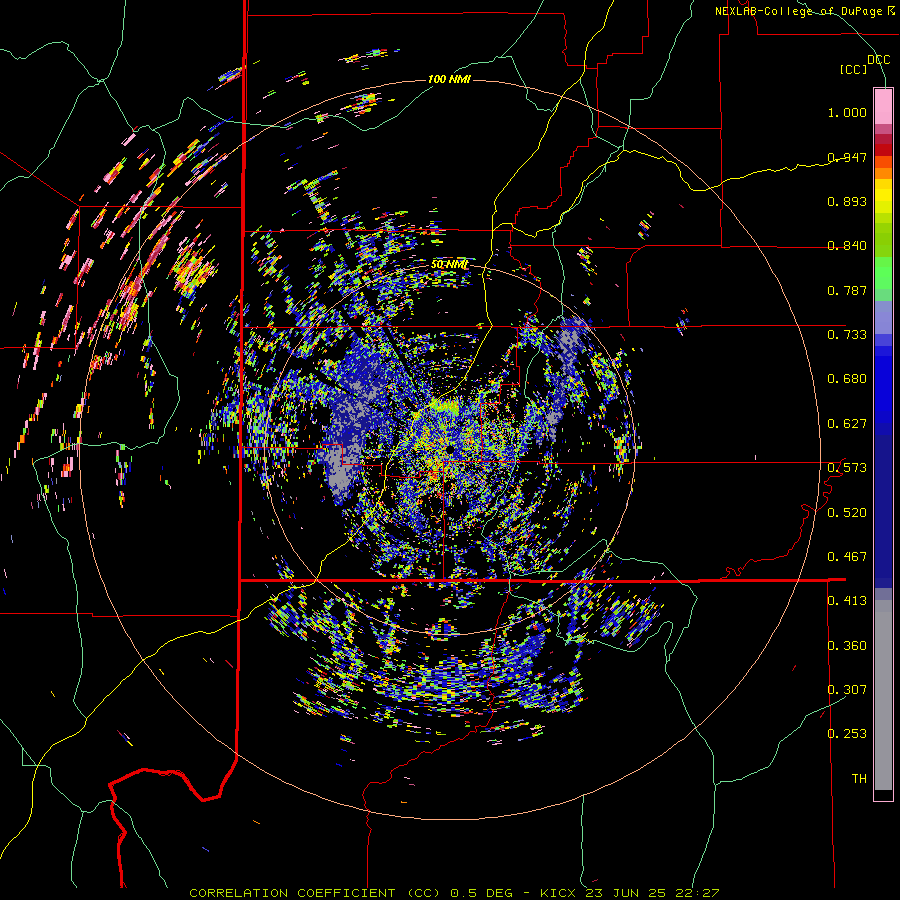This screenshot has width=900, height=900.
Task: Click the TH label at the scale bottom
Action: click(x=859, y=779)
